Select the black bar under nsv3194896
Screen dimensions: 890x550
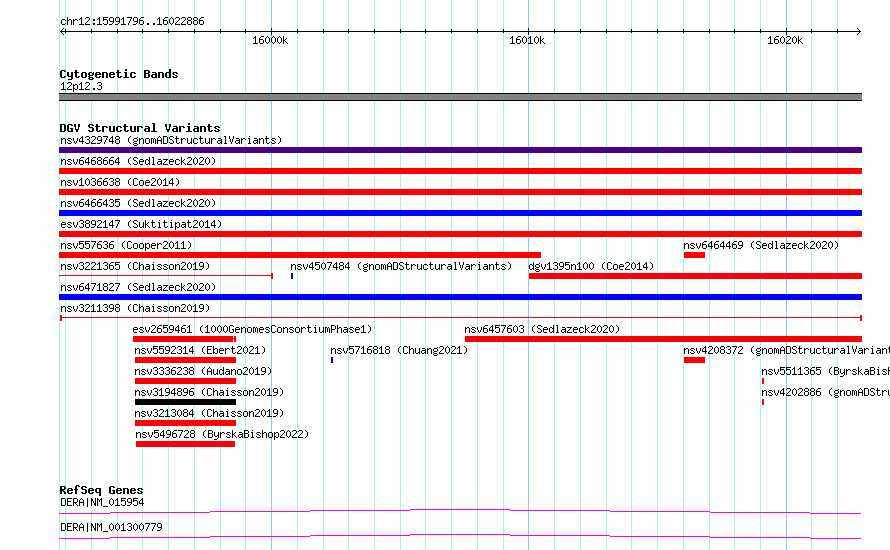[x=185, y=402]
